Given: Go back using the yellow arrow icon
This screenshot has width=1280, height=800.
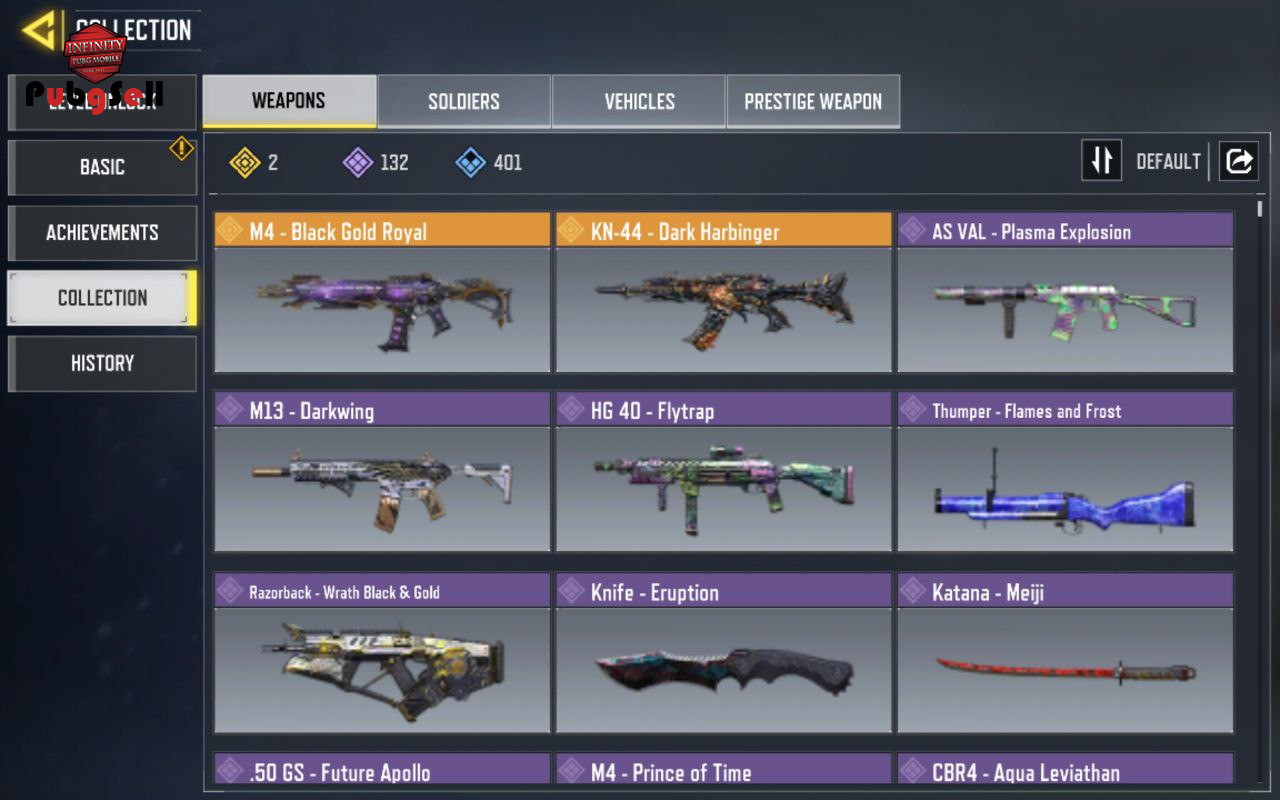Looking at the screenshot, I should coord(38,30).
